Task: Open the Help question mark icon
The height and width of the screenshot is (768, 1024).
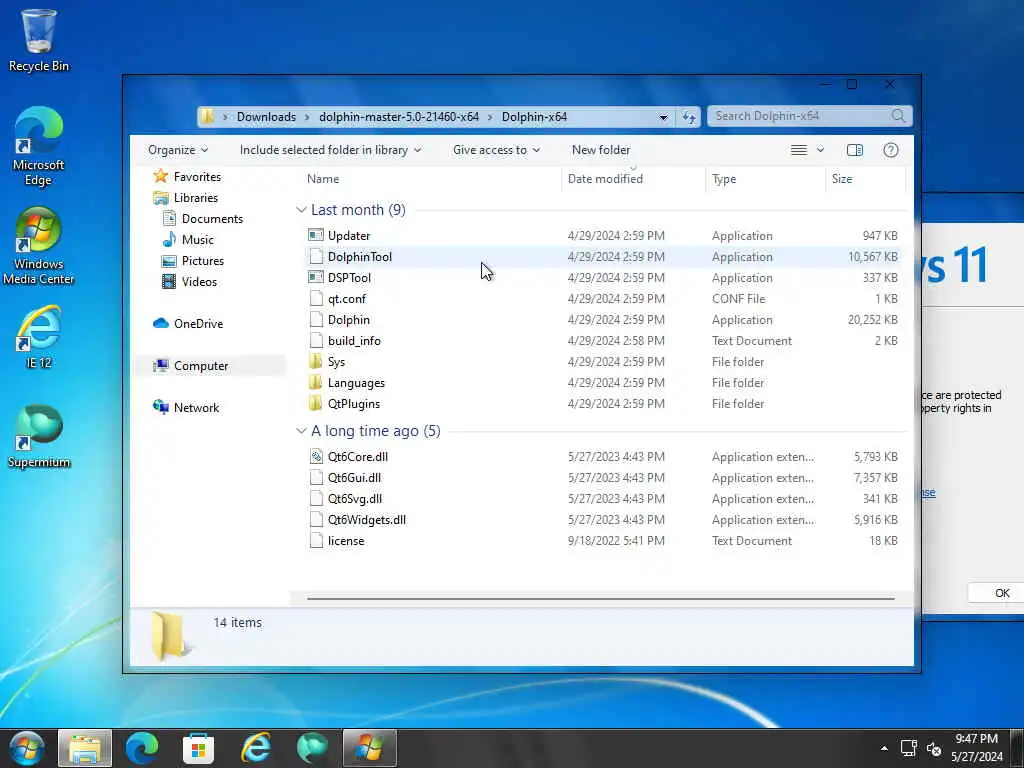Action: [890, 150]
